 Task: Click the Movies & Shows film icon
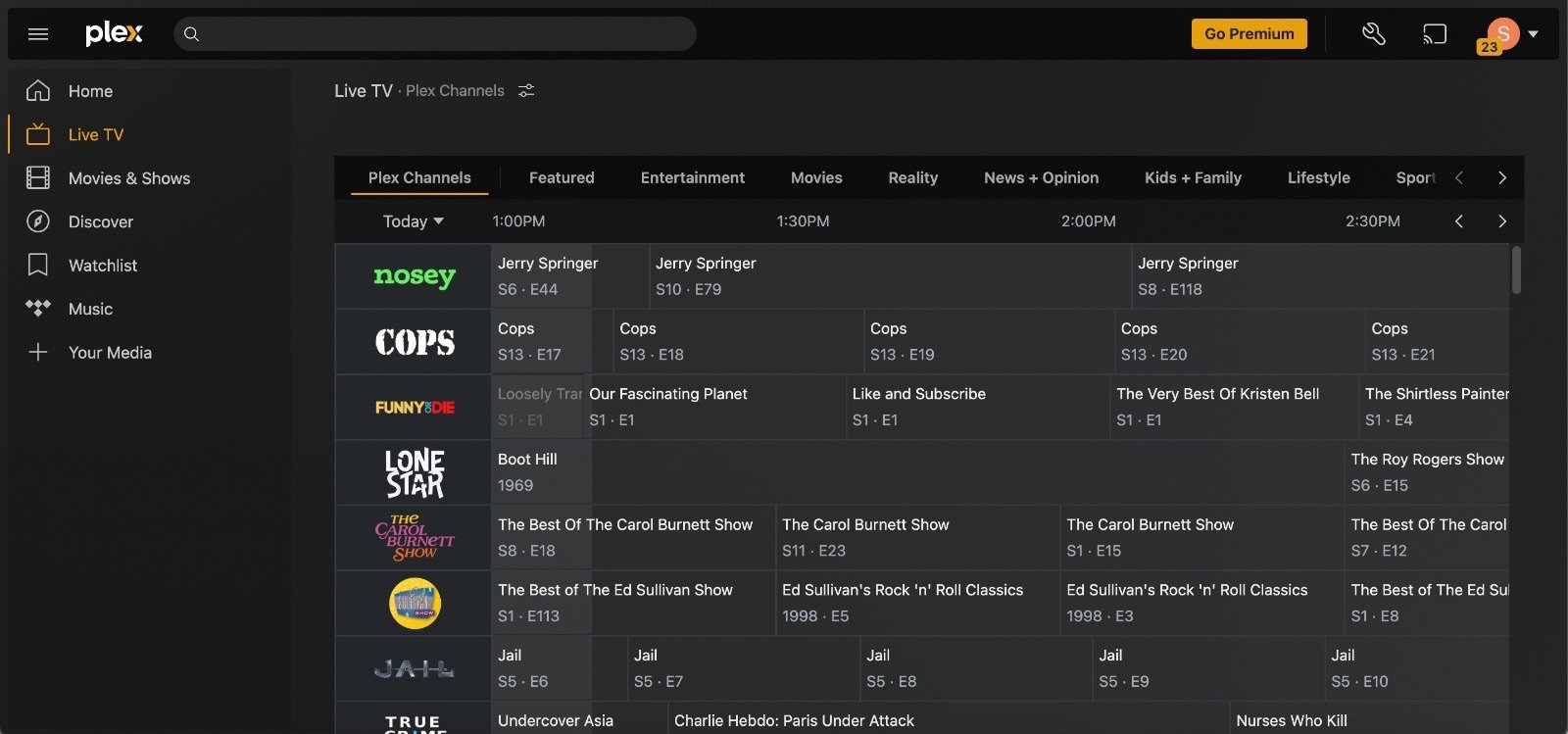coord(38,178)
